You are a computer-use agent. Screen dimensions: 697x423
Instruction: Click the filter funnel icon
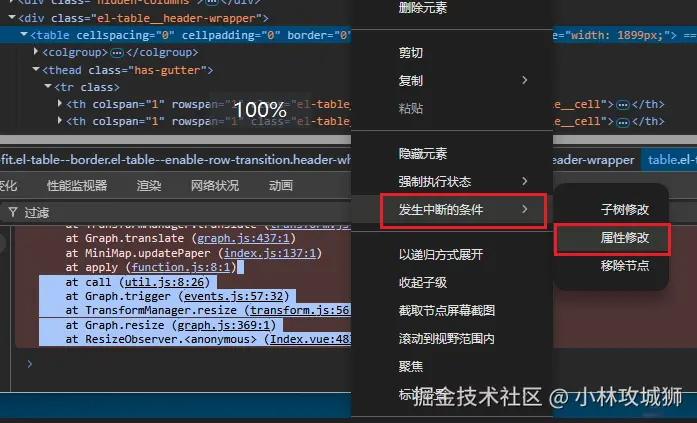[x=13, y=212]
